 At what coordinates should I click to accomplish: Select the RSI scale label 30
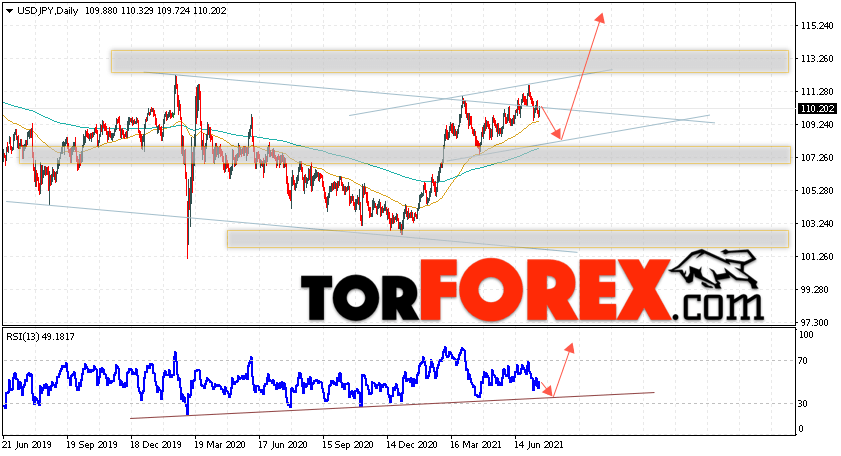(x=803, y=403)
